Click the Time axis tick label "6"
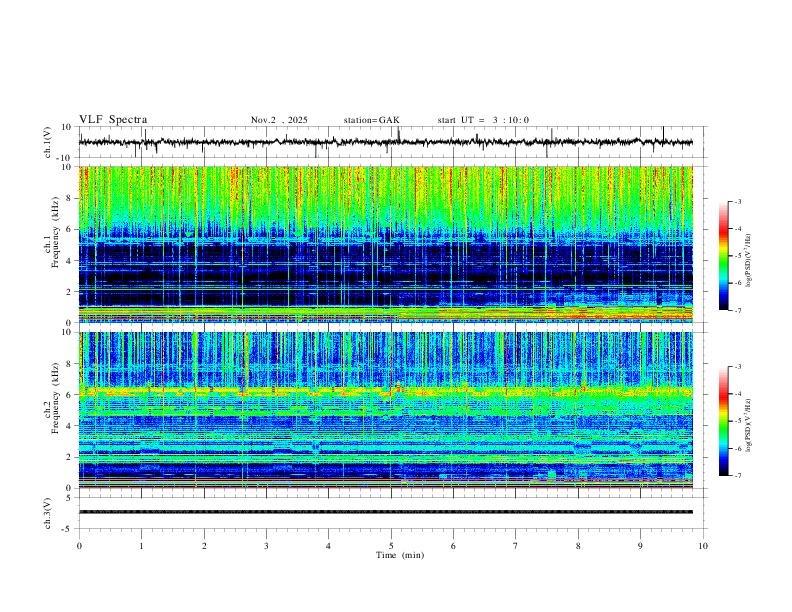Viewport: 792px width, 612px height. coord(453,546)
